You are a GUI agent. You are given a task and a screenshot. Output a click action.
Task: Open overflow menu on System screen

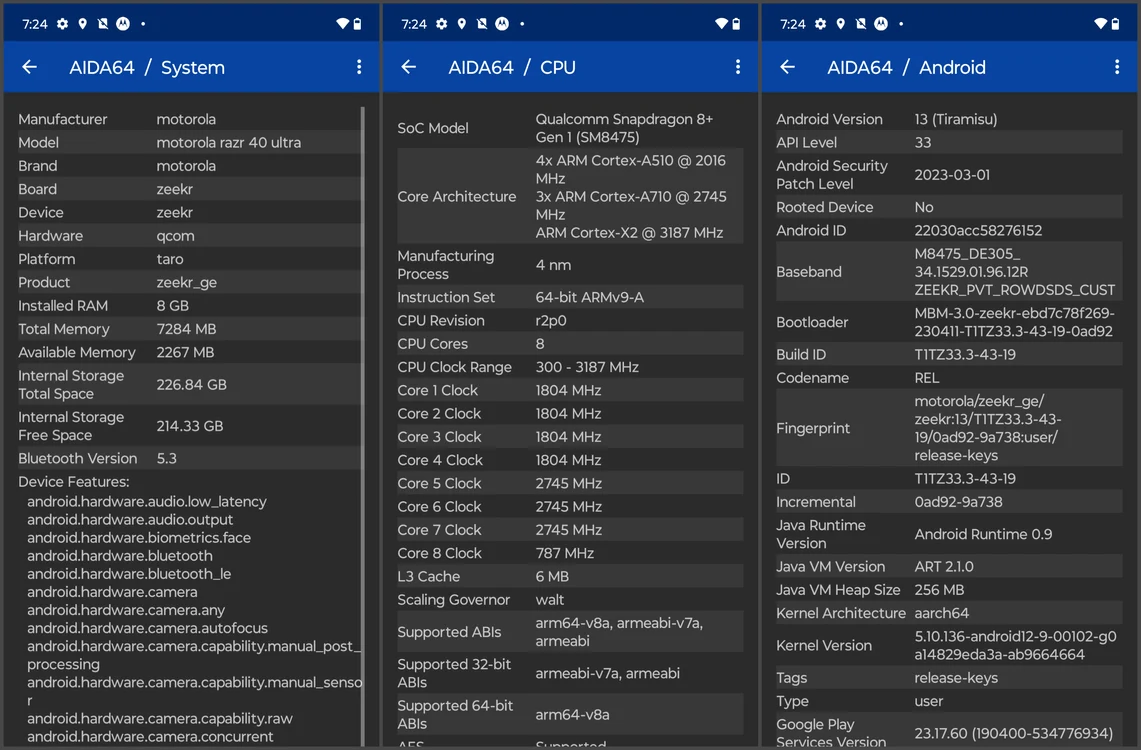[359, 68]
